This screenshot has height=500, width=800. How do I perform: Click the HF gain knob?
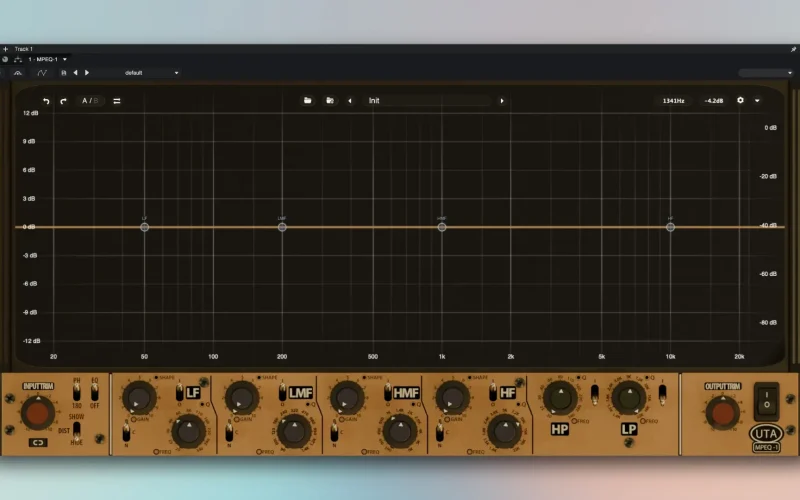pyautogui.click(x=452, y=398)
